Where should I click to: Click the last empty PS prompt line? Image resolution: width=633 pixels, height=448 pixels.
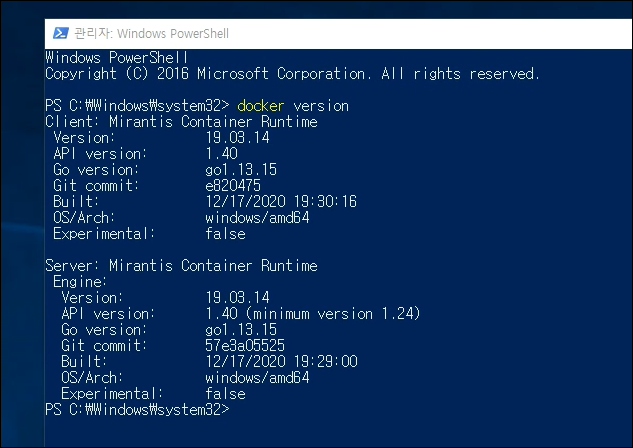point(137,410)
